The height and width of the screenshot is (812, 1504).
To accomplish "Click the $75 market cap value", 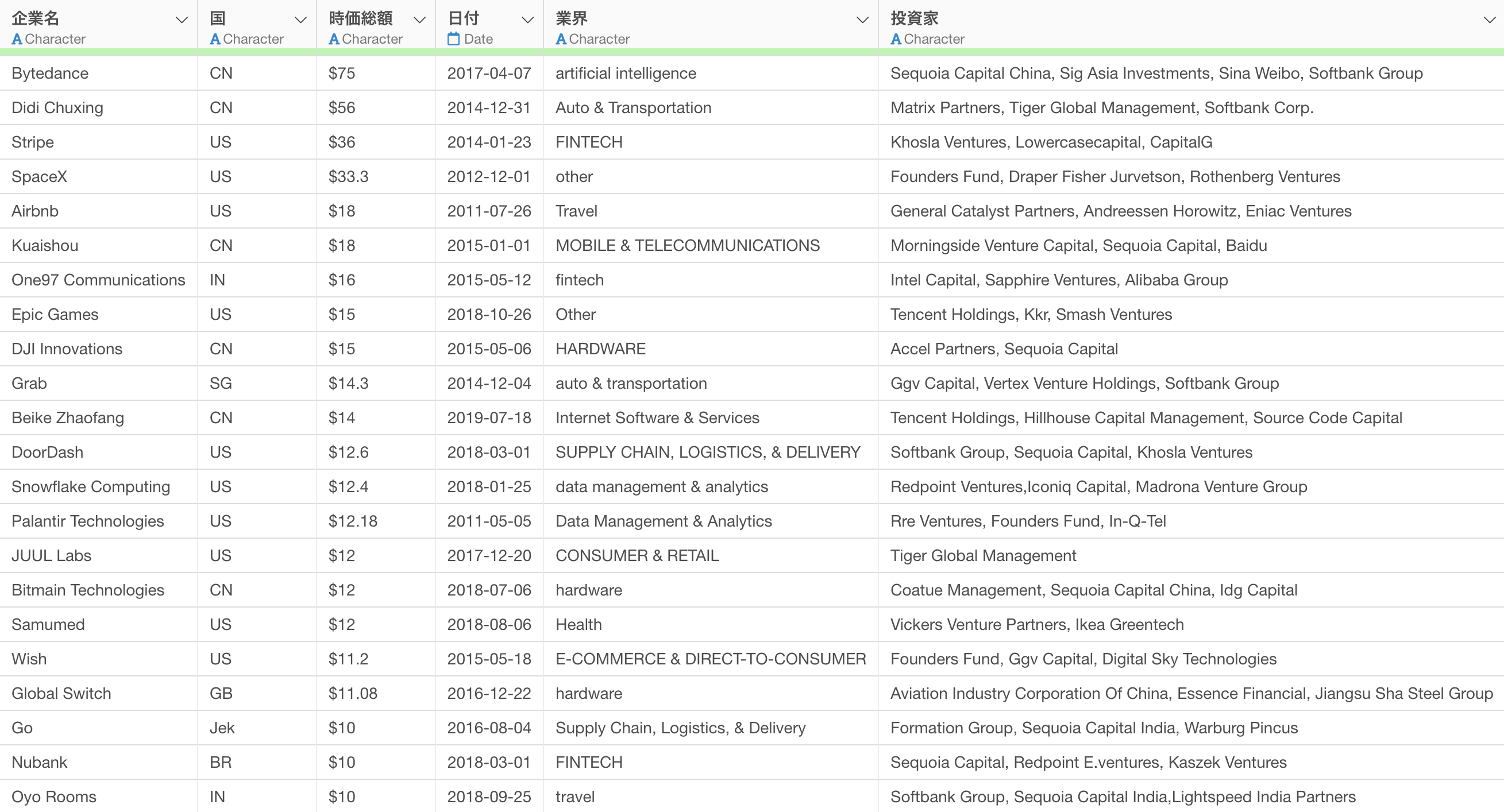I will pyautogui.click(x=342, y=73).
